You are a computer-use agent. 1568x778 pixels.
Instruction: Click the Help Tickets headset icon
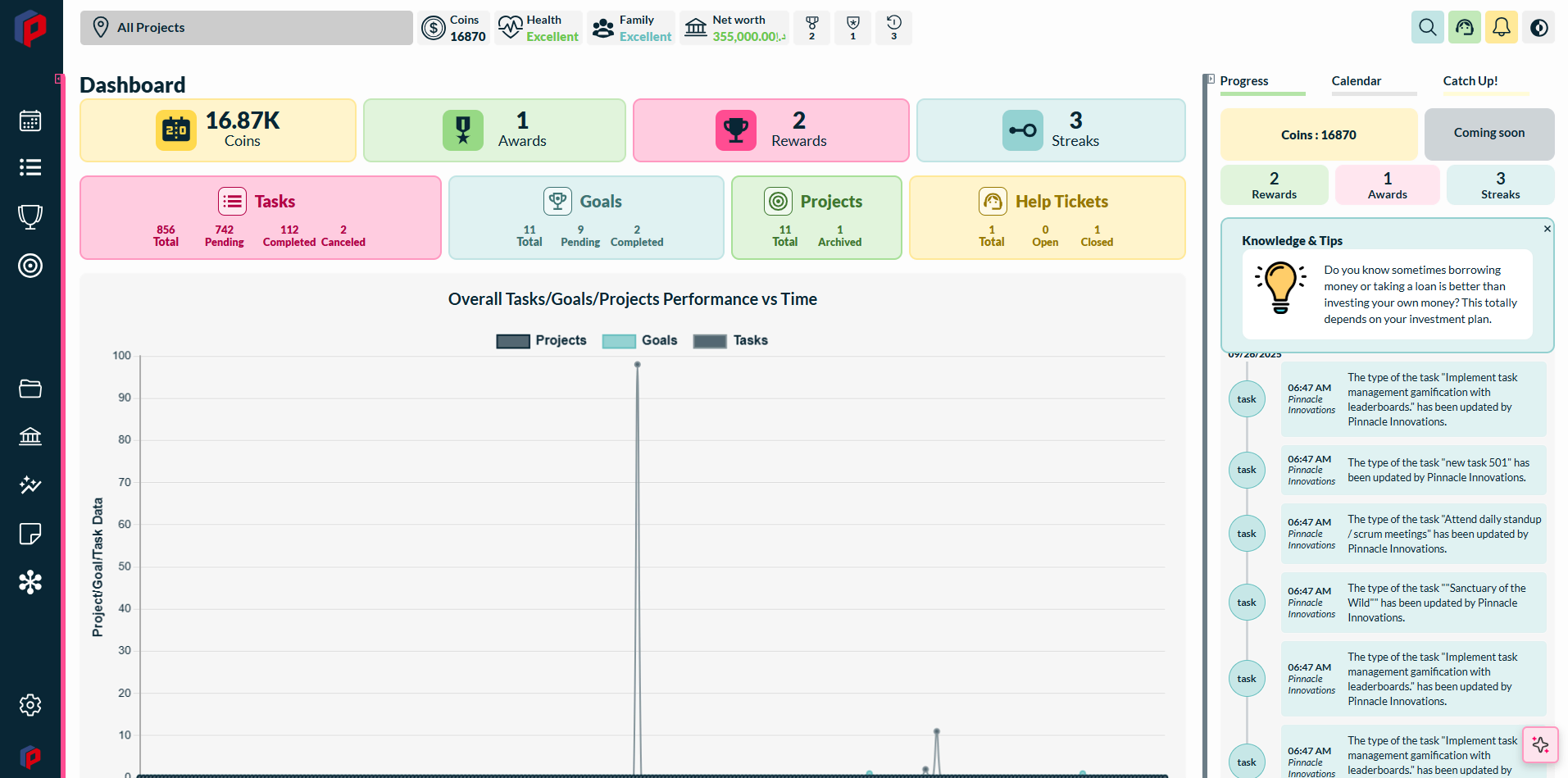993,201
